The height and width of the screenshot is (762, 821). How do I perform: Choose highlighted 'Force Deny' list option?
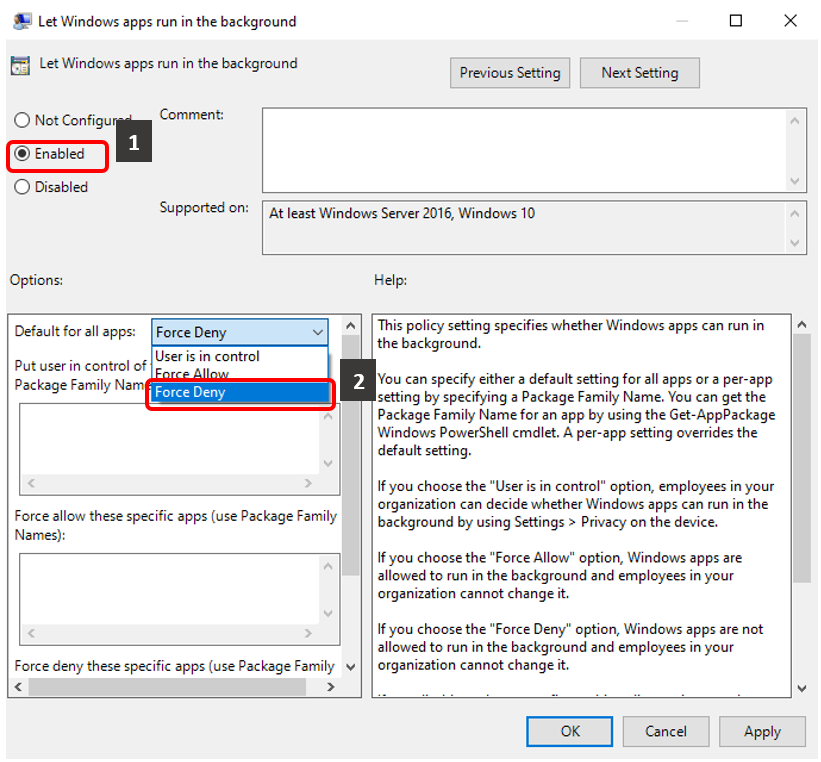[239, 392]
